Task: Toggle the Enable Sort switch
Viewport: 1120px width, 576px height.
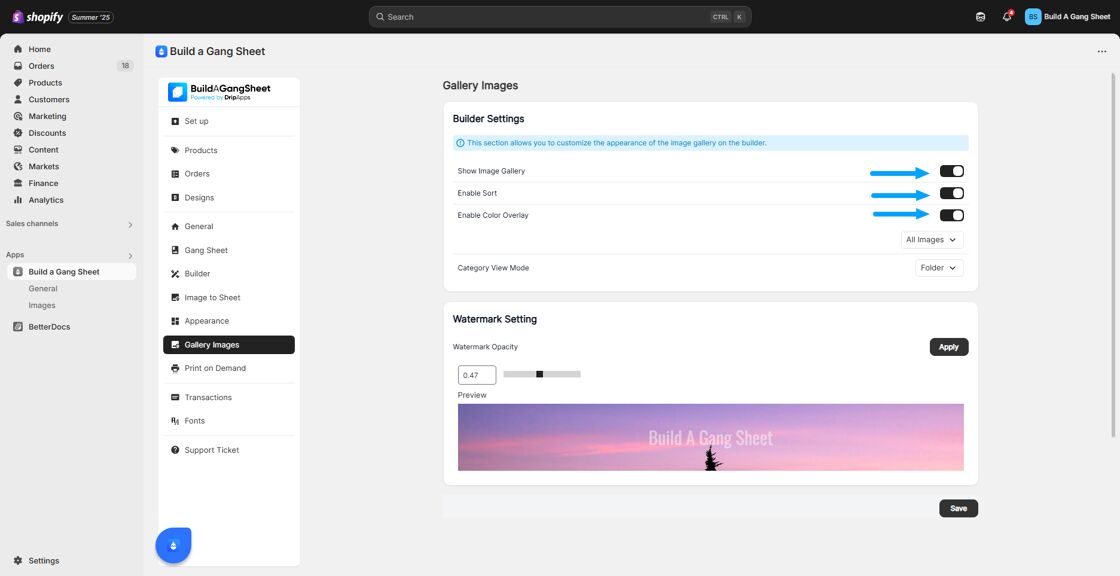Action: pyautogui.click(x=951, y=193)
